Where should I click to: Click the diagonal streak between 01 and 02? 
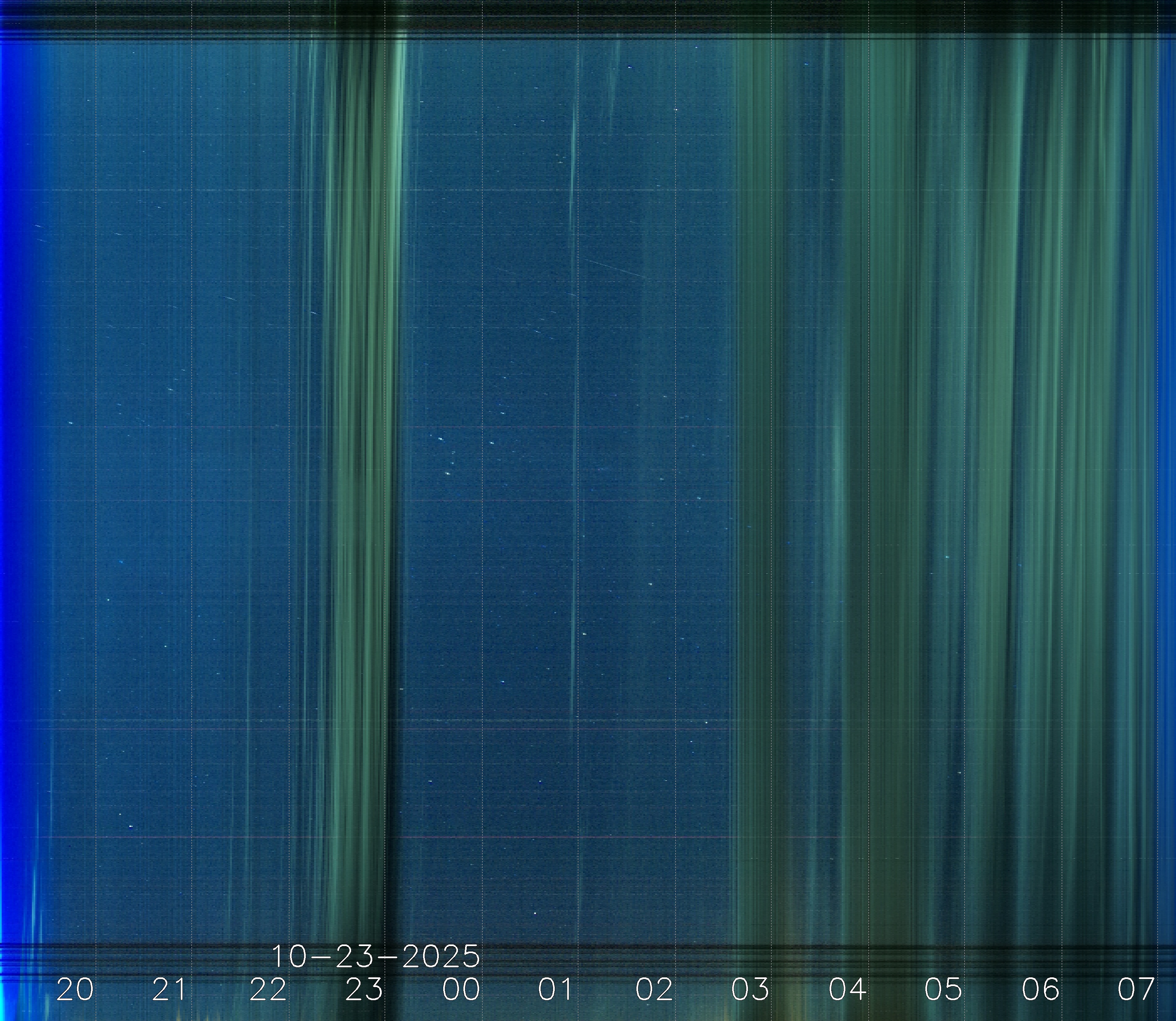tap(615, 268)
